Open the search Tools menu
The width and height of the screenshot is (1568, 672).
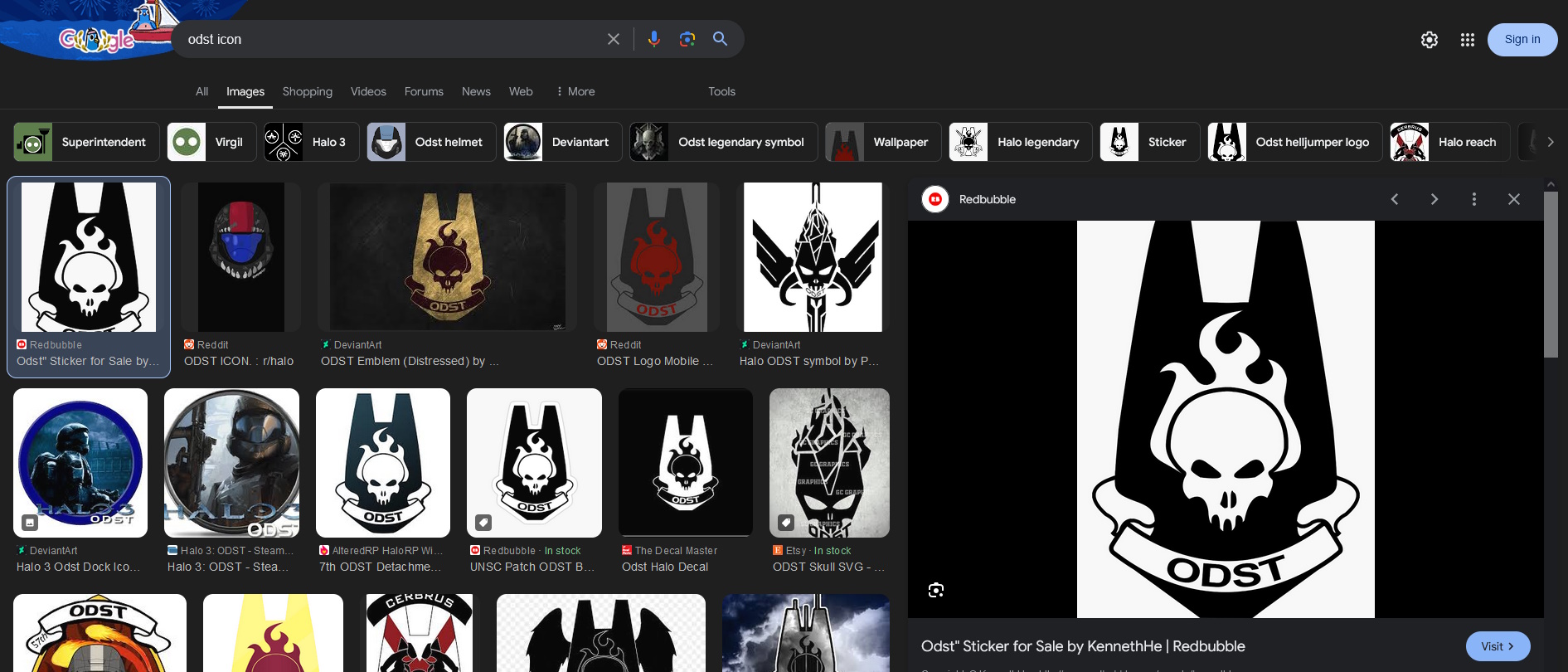[x=721, y=91]
